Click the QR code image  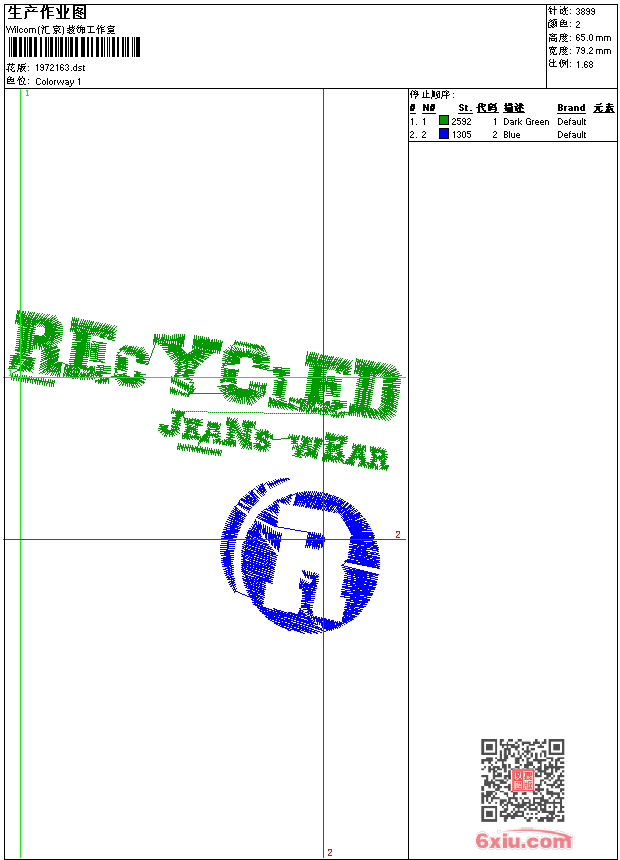[523, 780]
